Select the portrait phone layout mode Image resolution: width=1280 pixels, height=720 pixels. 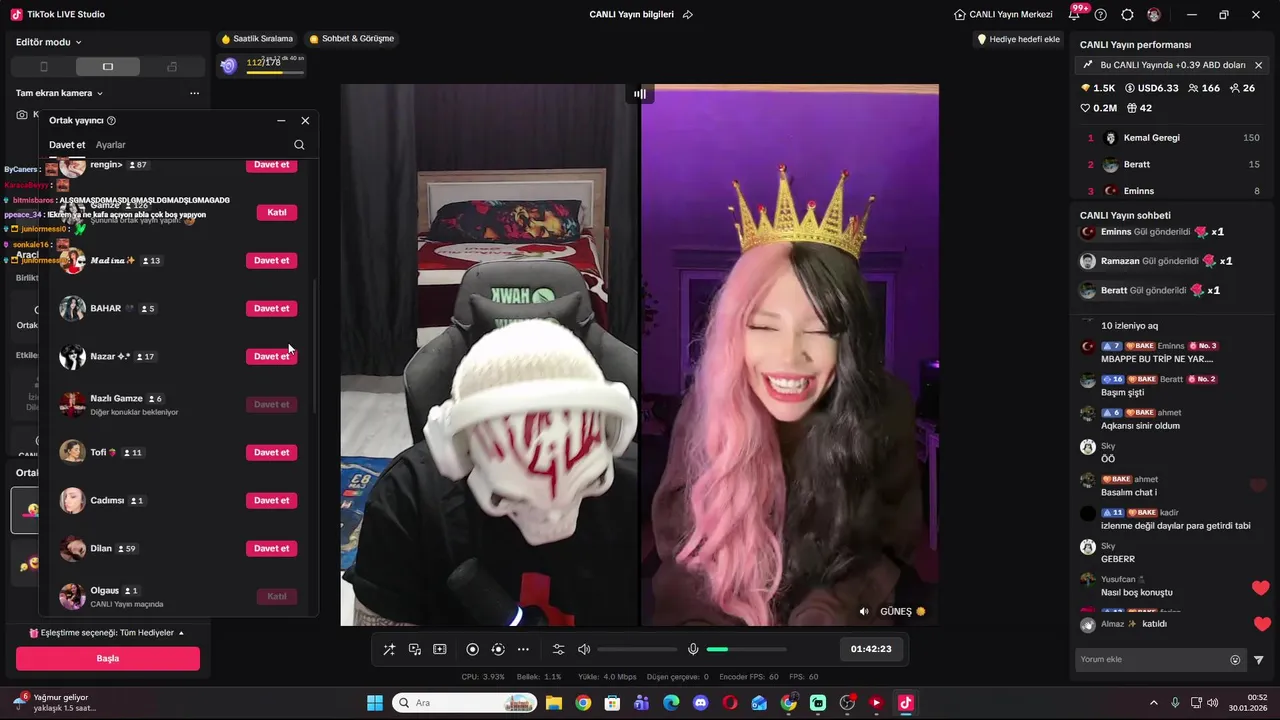coord(43,67)
